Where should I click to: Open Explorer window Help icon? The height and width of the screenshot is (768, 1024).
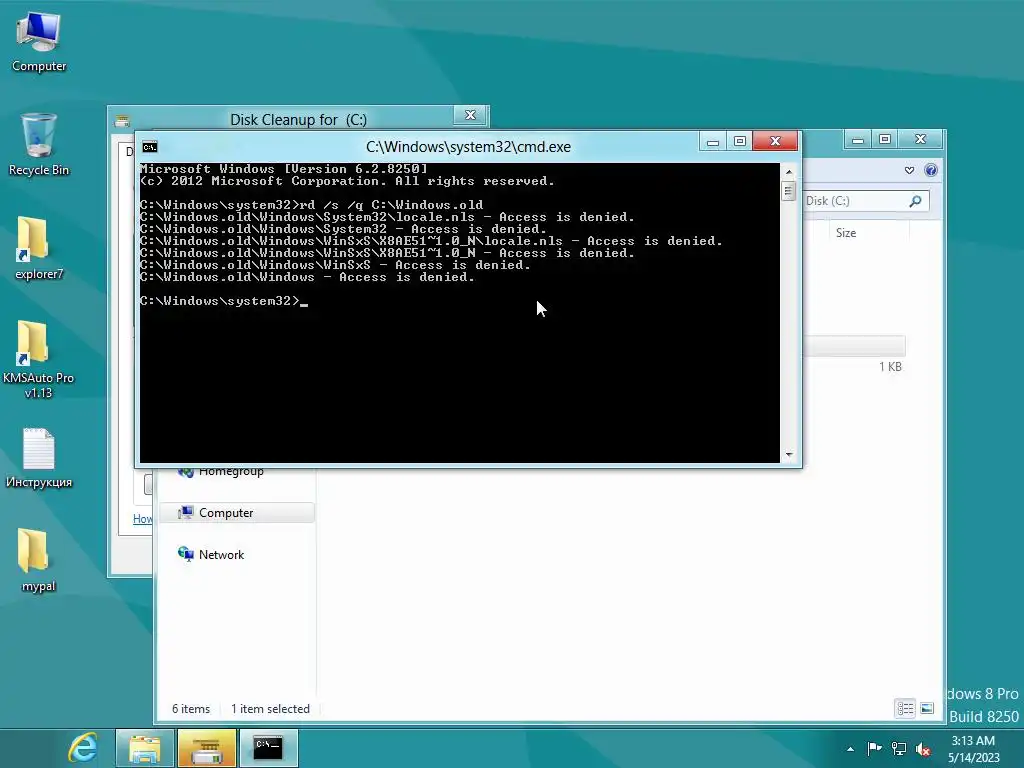(931, 170)
